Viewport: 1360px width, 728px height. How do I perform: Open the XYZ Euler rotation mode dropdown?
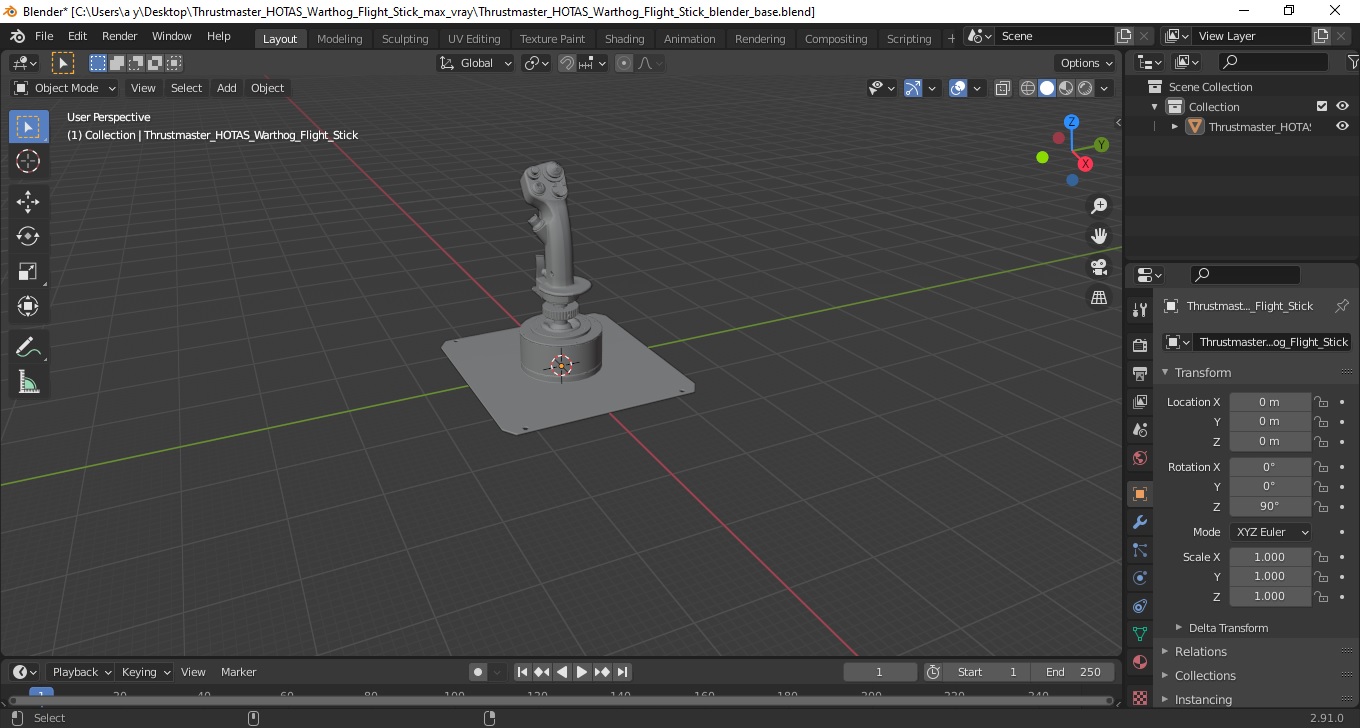1270,532
